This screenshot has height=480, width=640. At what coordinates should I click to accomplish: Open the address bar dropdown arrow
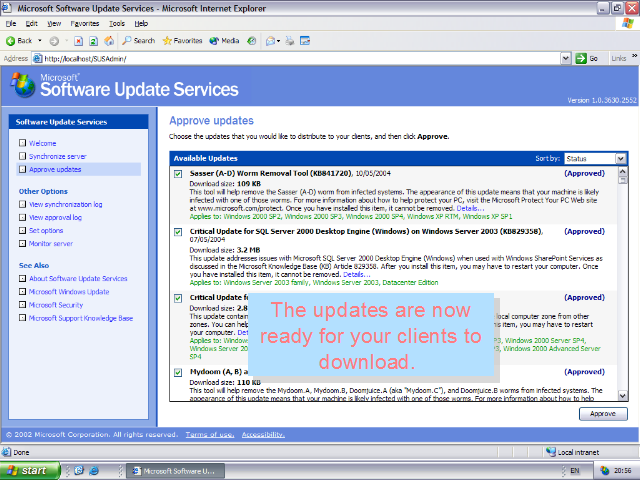pos(565,58)
